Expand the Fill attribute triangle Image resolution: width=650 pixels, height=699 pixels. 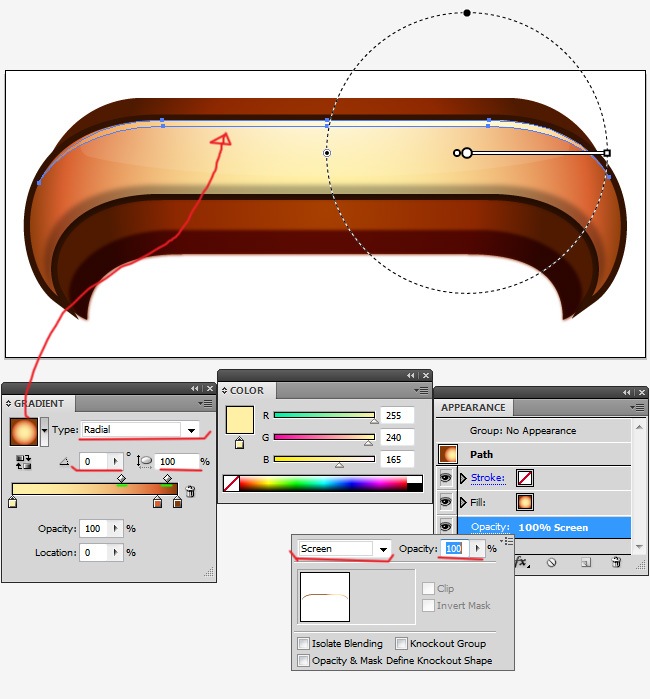click(463, 503)
